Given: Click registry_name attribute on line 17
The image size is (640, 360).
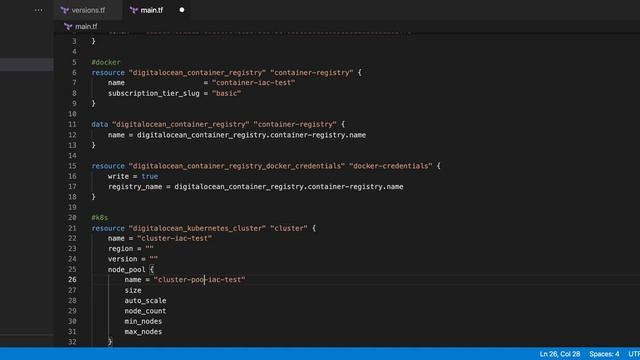Looking at the screenshot, I should [135, 187].
